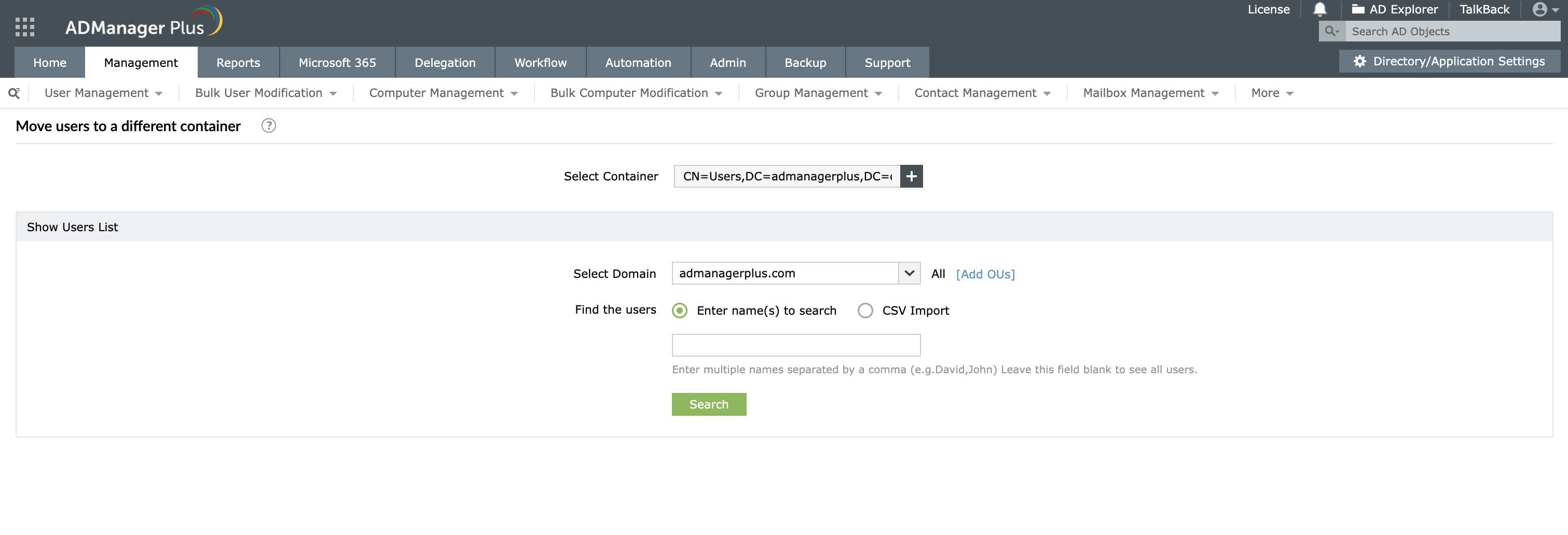Viewport: 1568px width, 535px height.
Task: Open the Select Domain dropdown
Action: pos(796,273)
